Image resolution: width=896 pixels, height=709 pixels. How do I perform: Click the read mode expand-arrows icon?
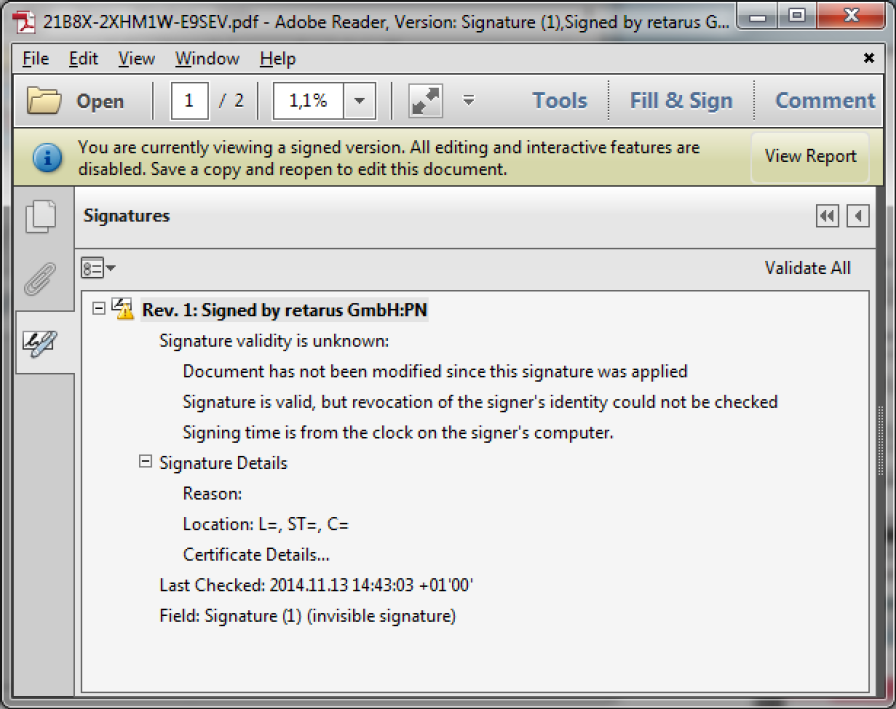(x=426, y=101)
